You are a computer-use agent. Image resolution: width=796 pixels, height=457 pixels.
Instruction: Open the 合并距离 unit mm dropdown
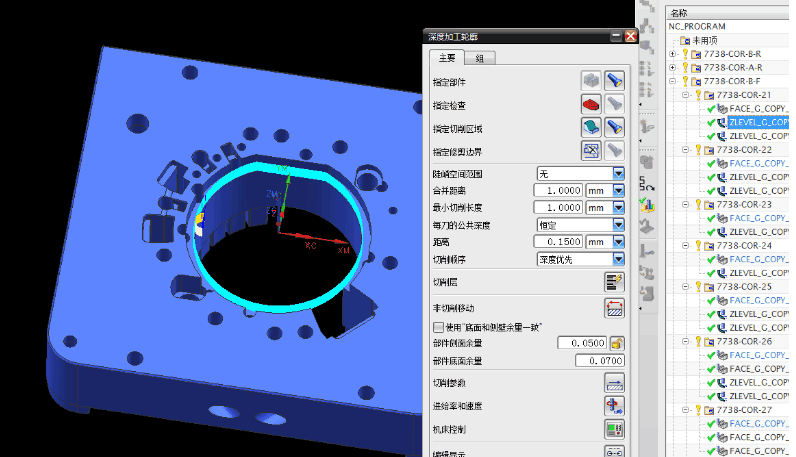click(618, 190)
